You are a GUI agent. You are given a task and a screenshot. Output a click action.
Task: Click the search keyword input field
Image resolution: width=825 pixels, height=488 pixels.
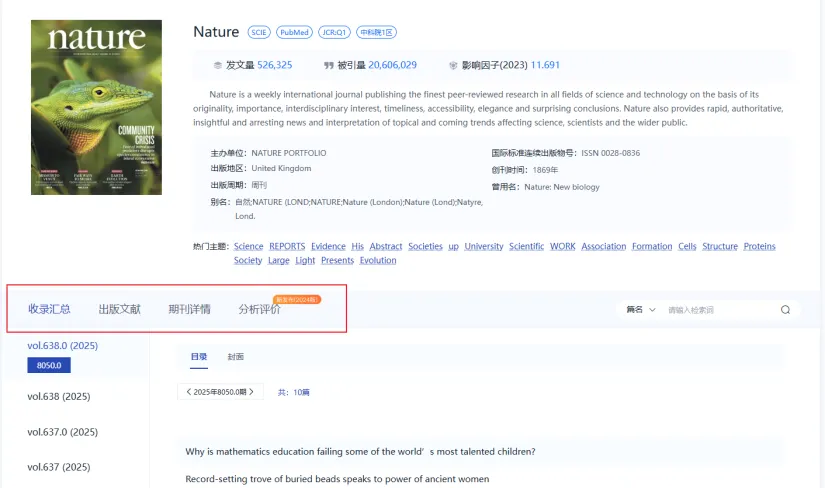pos(720,310)
